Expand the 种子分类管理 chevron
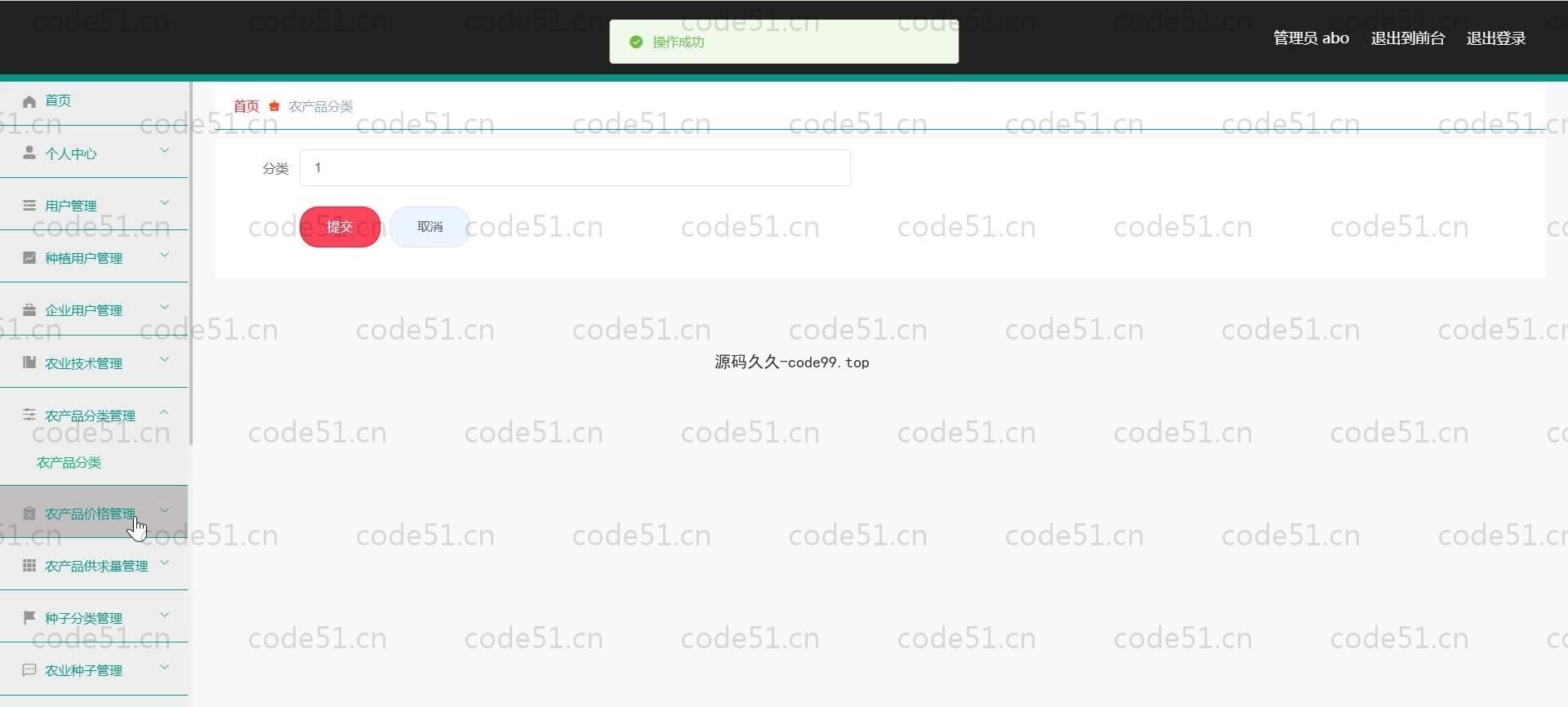 coord(164,615)
